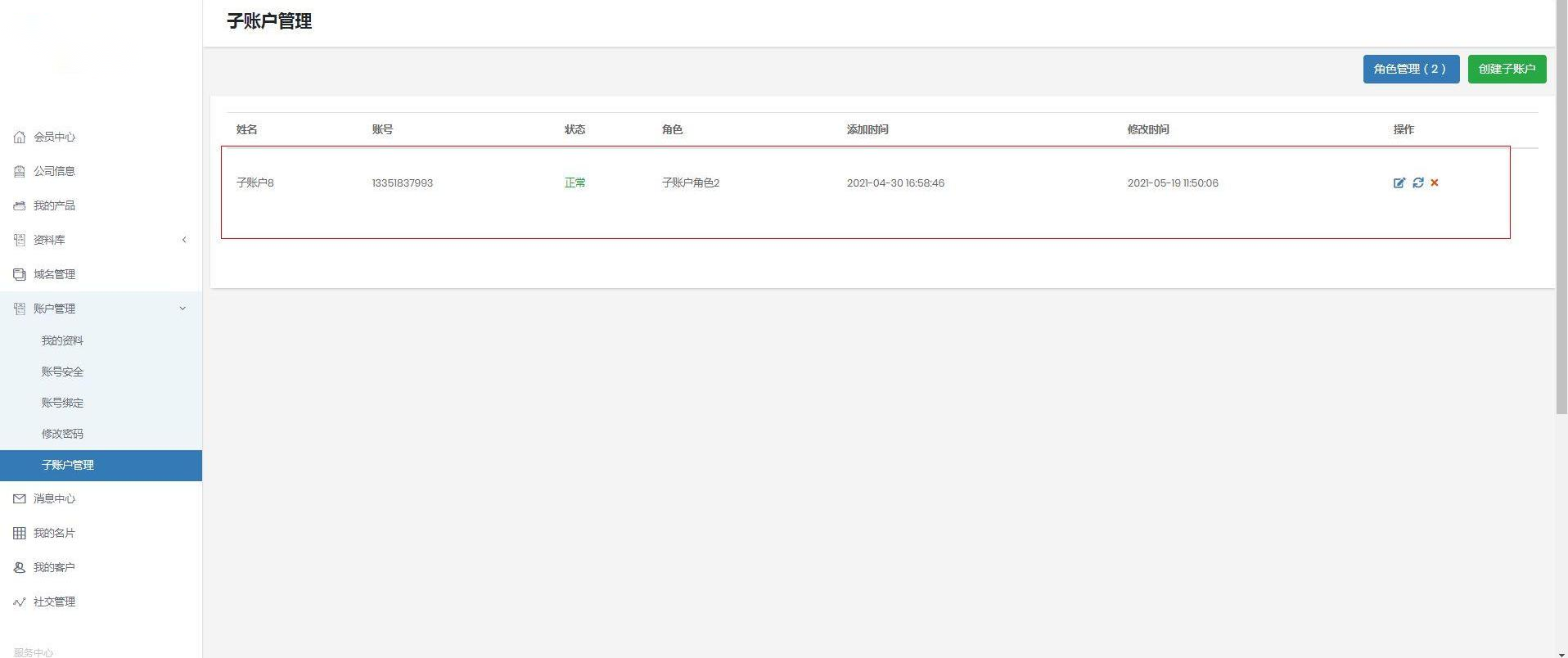This screenshot has width=1568, height=658.
Task: Click the building icon beside 公司信息
Action: [20, 171]
